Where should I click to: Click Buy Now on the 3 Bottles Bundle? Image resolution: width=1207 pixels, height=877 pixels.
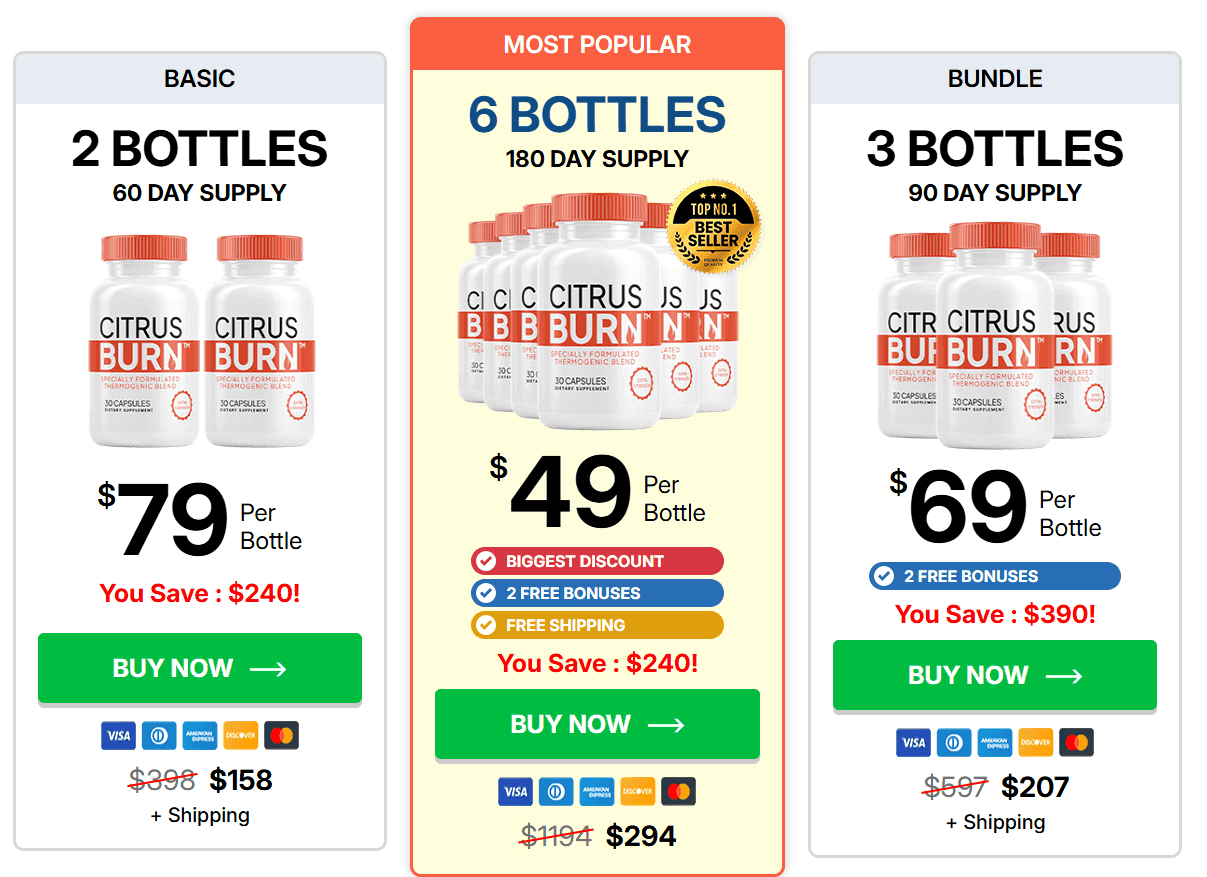pyautogui.click(x=994, y=675)
